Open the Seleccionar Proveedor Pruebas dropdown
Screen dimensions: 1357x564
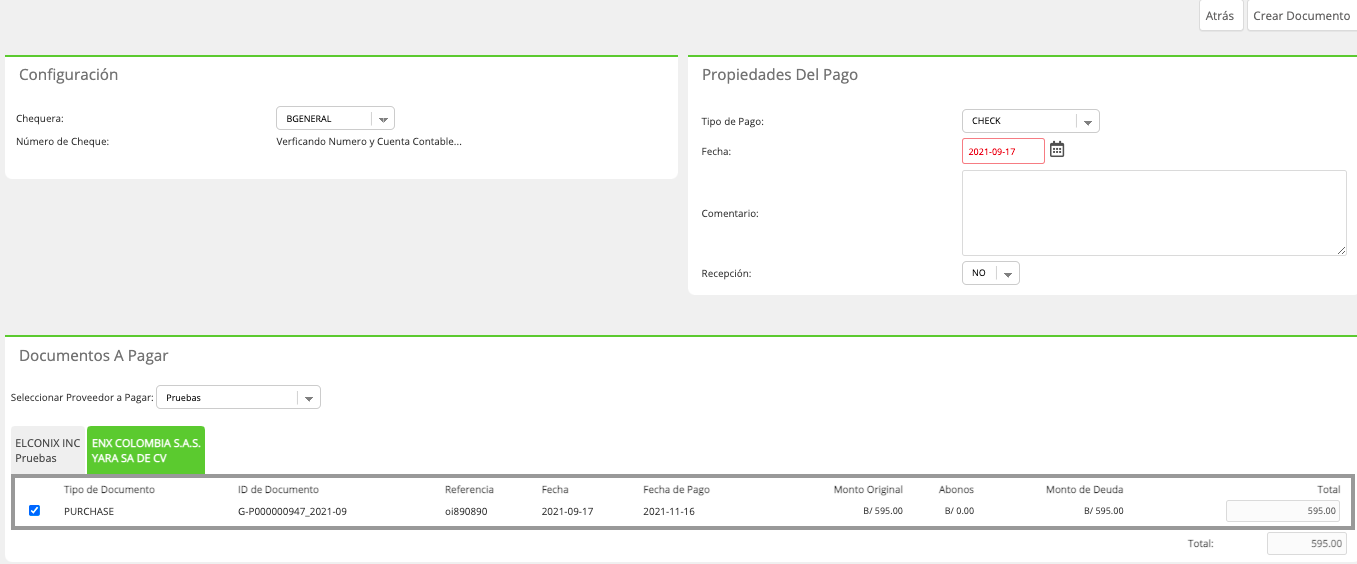coord(238,397)
